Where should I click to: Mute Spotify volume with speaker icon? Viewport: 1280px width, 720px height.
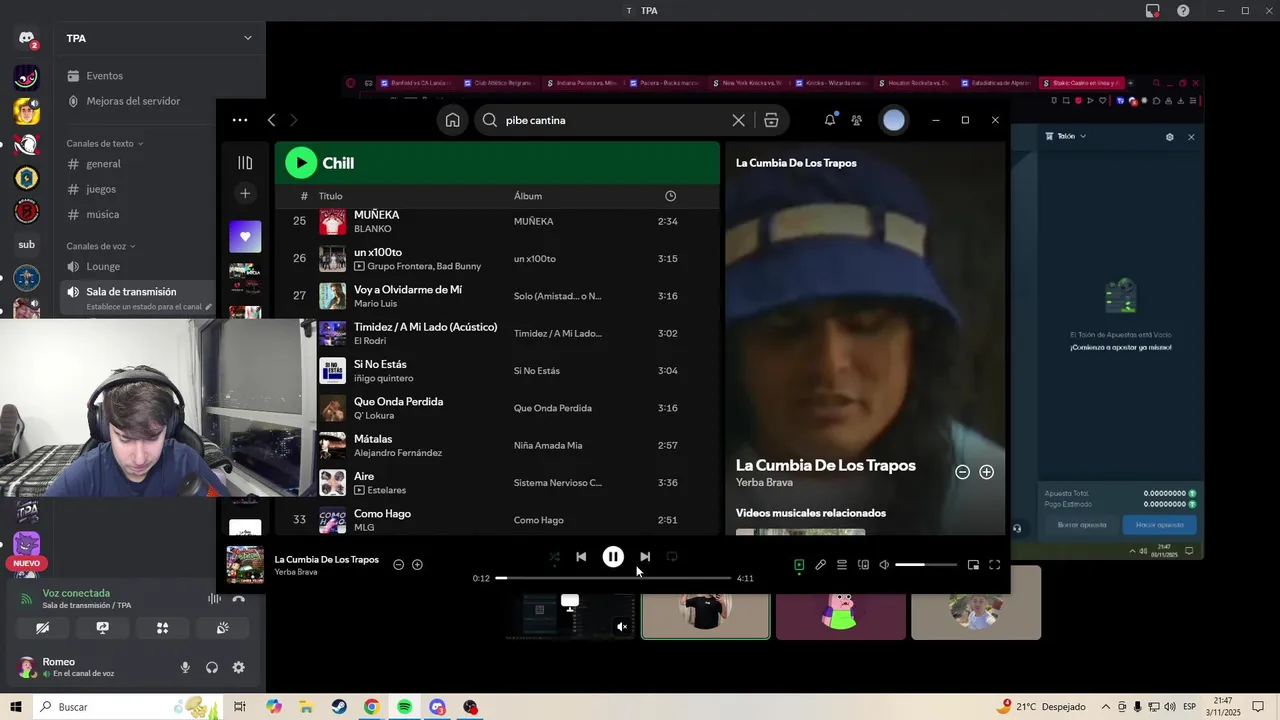click(x=884, y=565)
